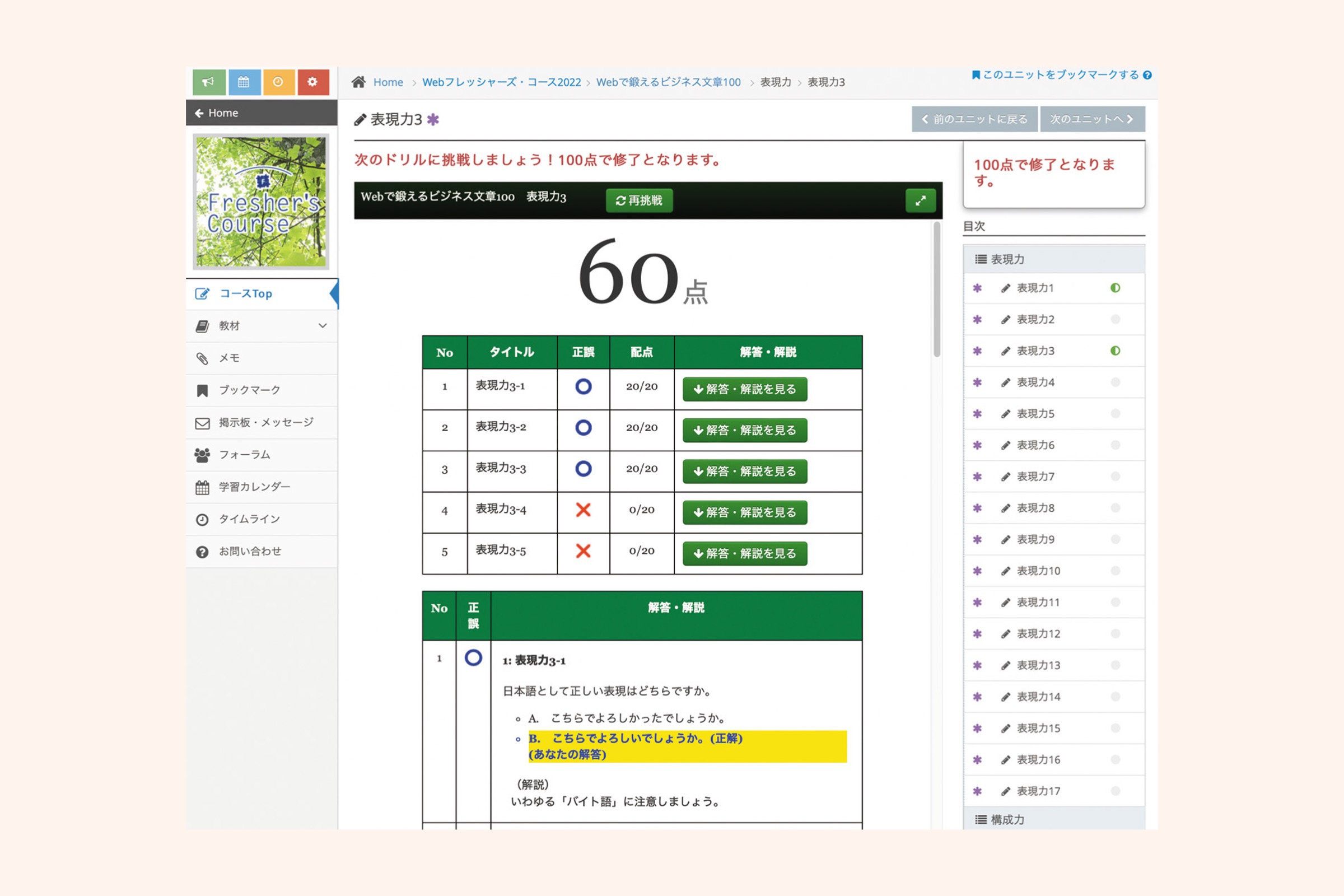
Task: Open 表現力14 in the table of contents
Action: tap(1054, 697)
